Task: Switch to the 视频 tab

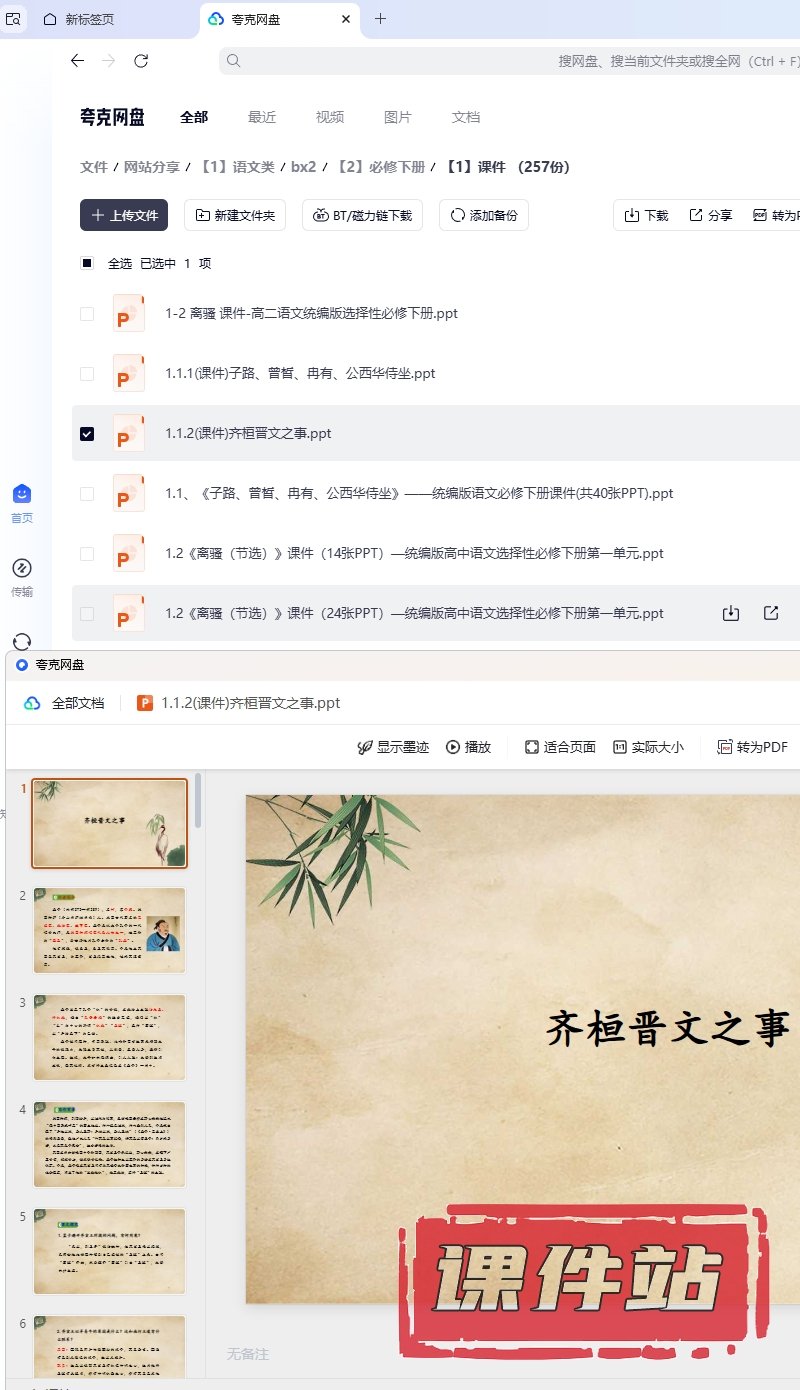Action: [330, 117]
